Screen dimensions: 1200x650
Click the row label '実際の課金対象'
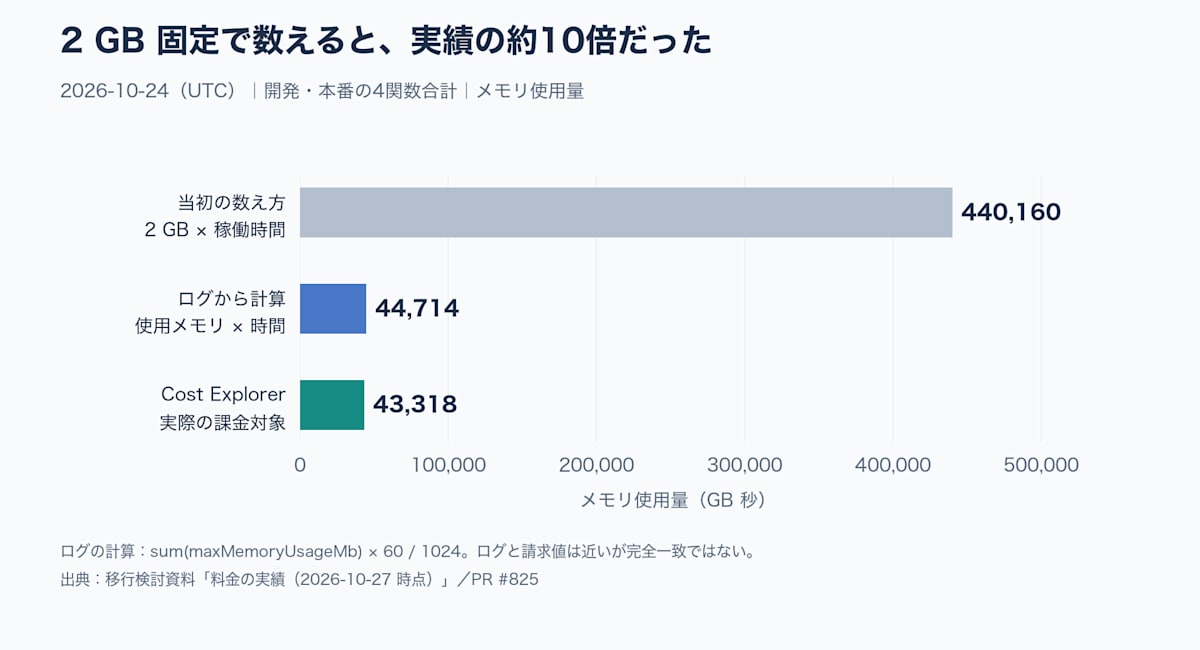coord(222,422)
